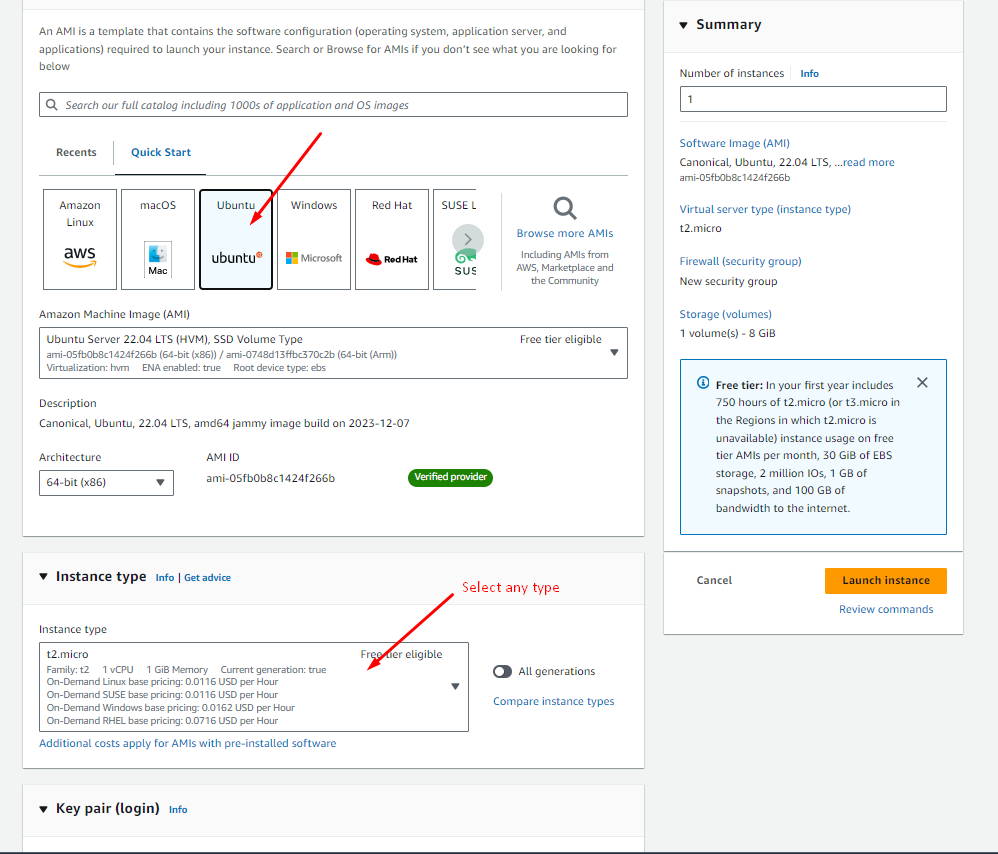This screenshot has height=854, width=998.
Task: Click Info link next to Instance type
Action: (165, 578)
